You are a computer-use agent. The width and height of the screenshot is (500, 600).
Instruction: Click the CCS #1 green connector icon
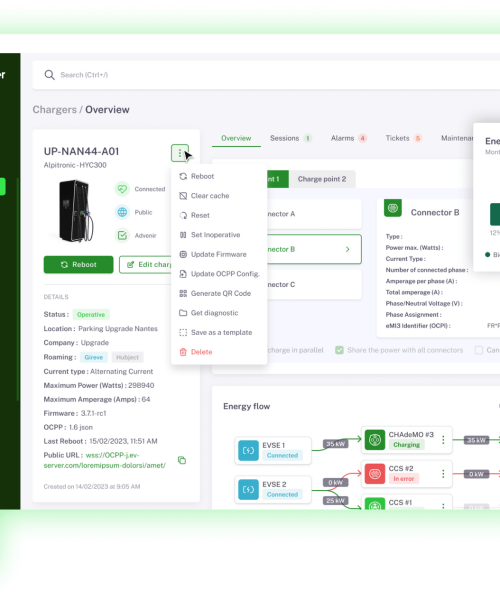click(375, 504)
